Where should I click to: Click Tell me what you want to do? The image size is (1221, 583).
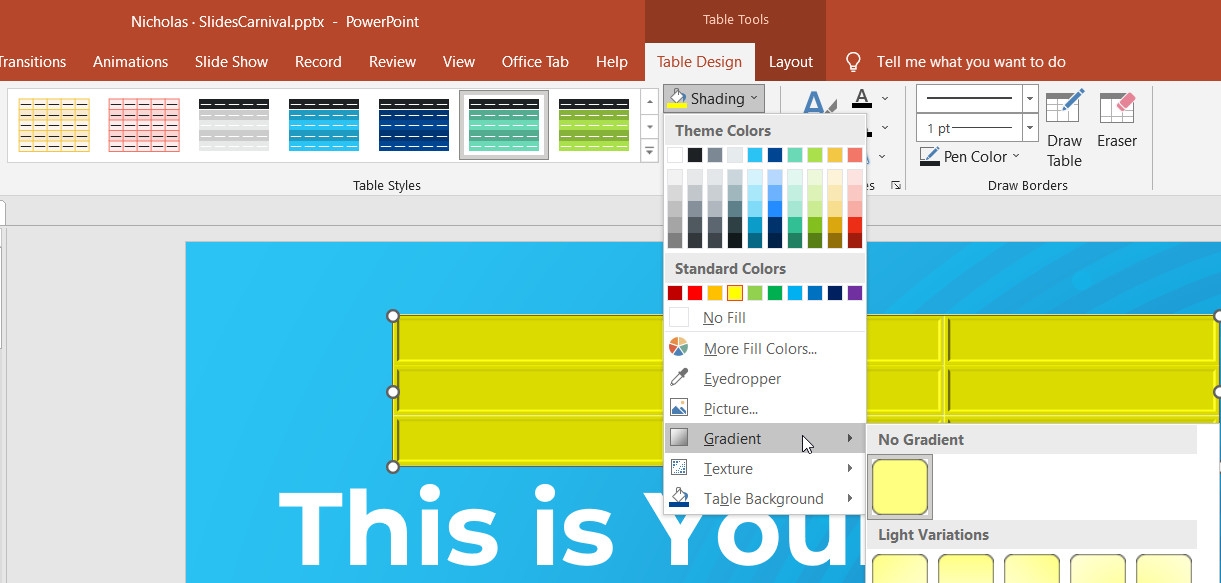pyautogui.click(x=971, y=62)
